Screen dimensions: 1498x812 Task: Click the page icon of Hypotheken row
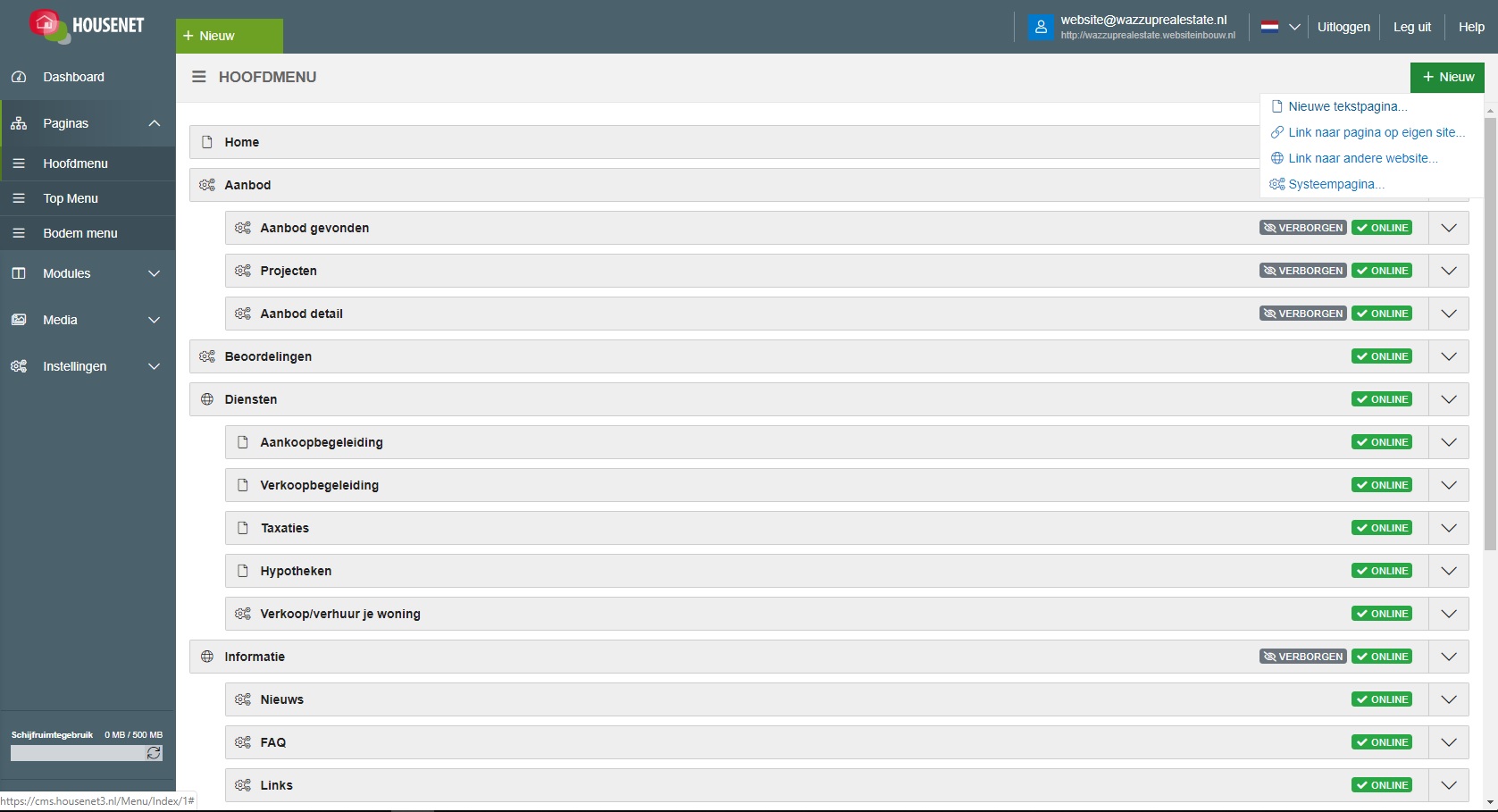(x=243, y=571)
